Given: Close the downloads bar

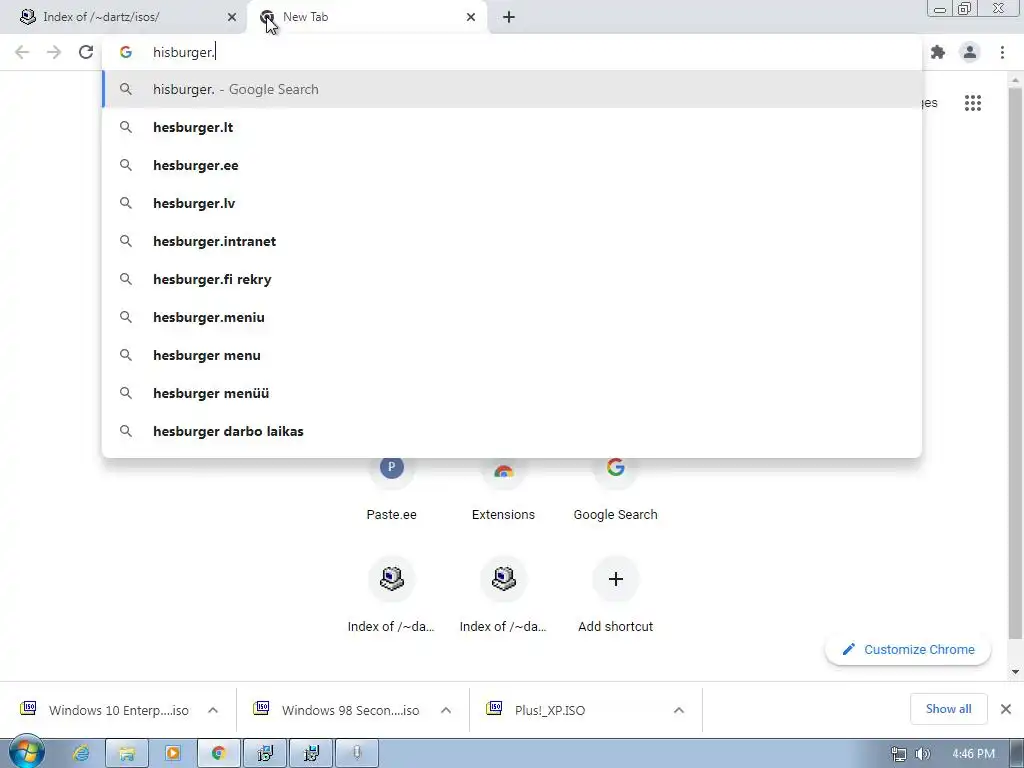Looking at the screenshot, I should point(1006,709).
